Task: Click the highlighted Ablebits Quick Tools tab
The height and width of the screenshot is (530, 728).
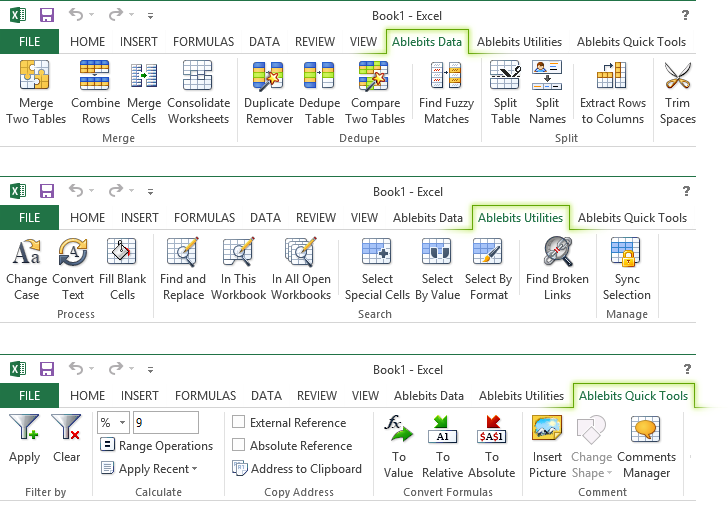Action: tap(633, 396)
